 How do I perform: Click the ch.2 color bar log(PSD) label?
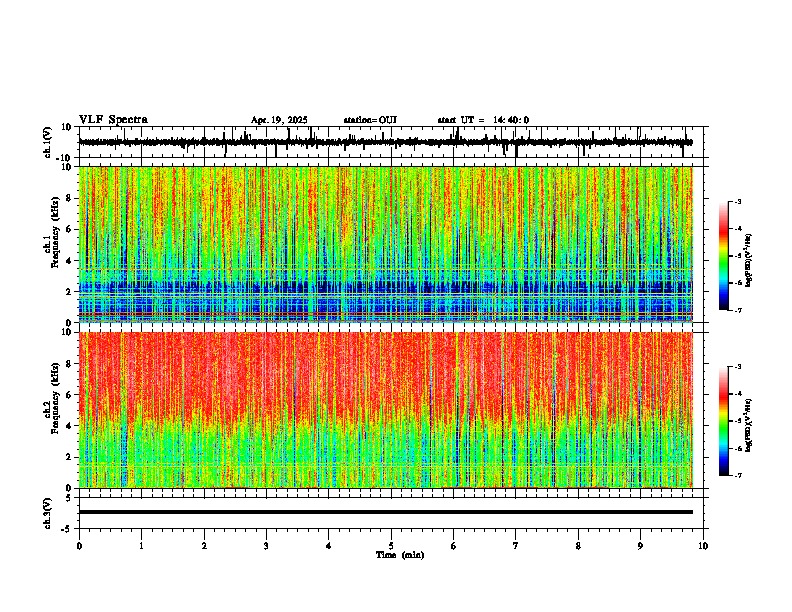(749, 425)
